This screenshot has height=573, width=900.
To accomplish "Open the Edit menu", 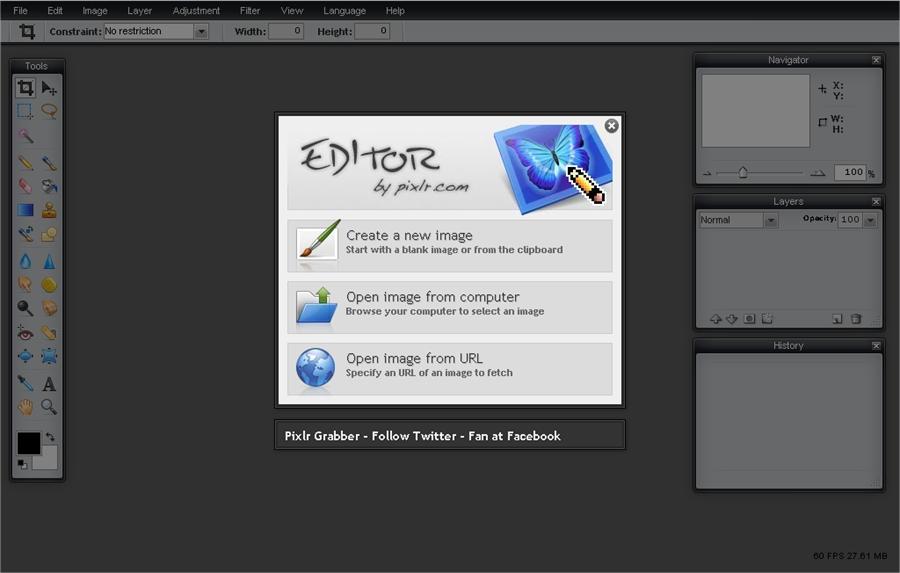I will pos(55,10).
